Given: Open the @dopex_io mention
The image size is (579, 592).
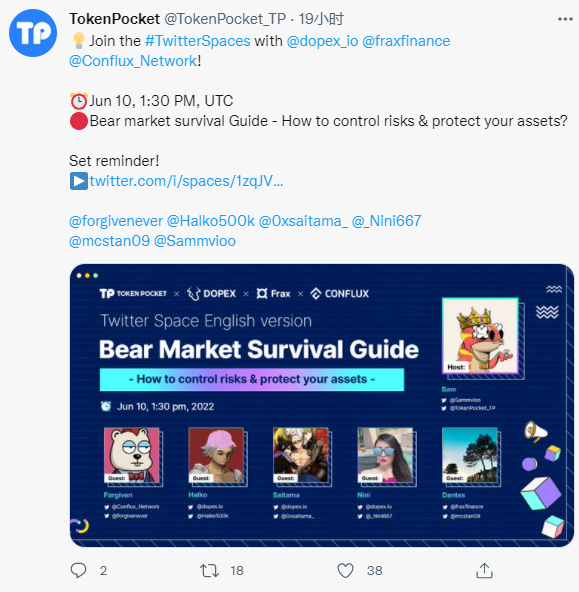Looking at the screenshot, I should (322, 41).
